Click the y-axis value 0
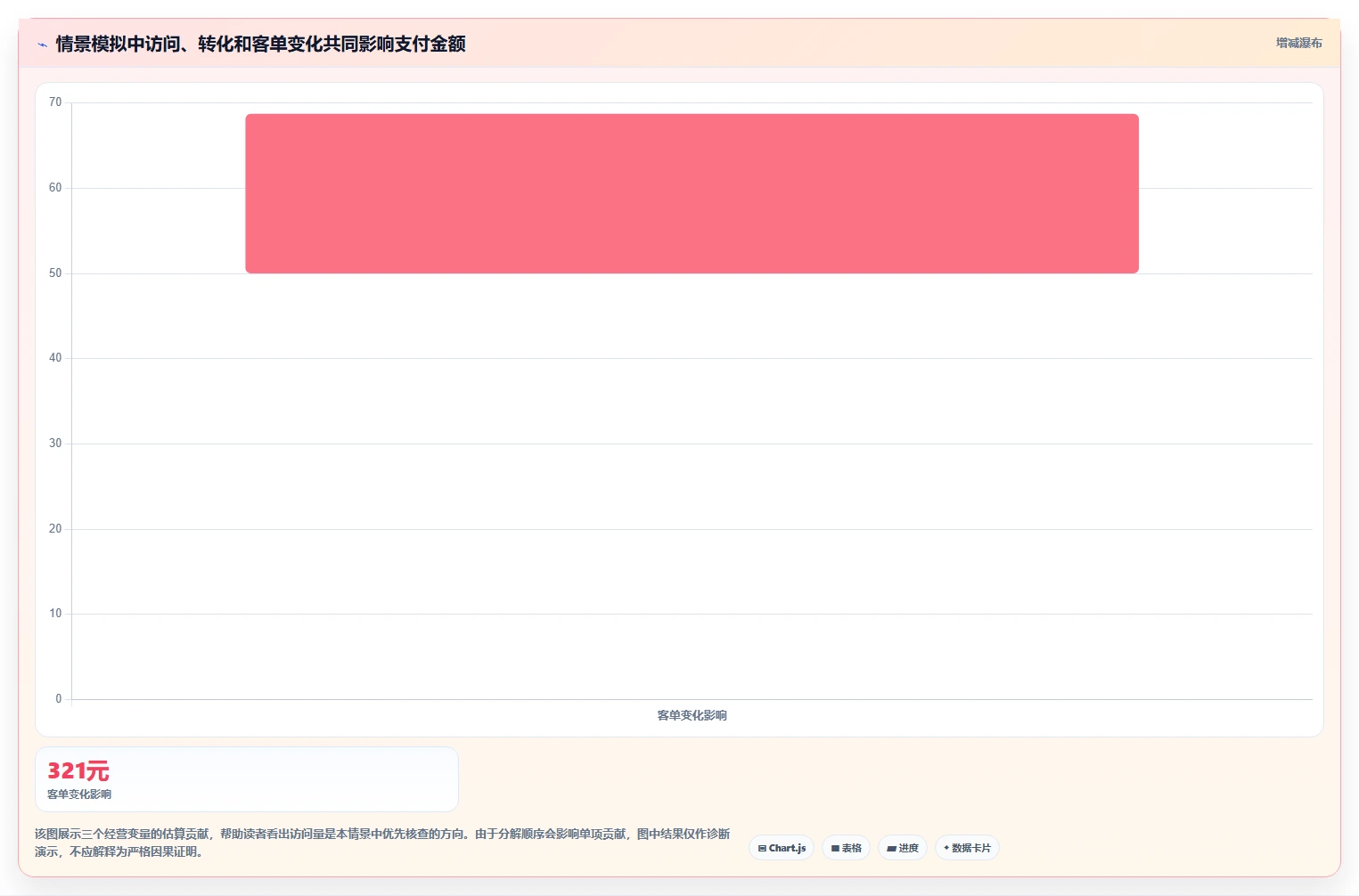The image size is (1359, 896). (59, 699)
